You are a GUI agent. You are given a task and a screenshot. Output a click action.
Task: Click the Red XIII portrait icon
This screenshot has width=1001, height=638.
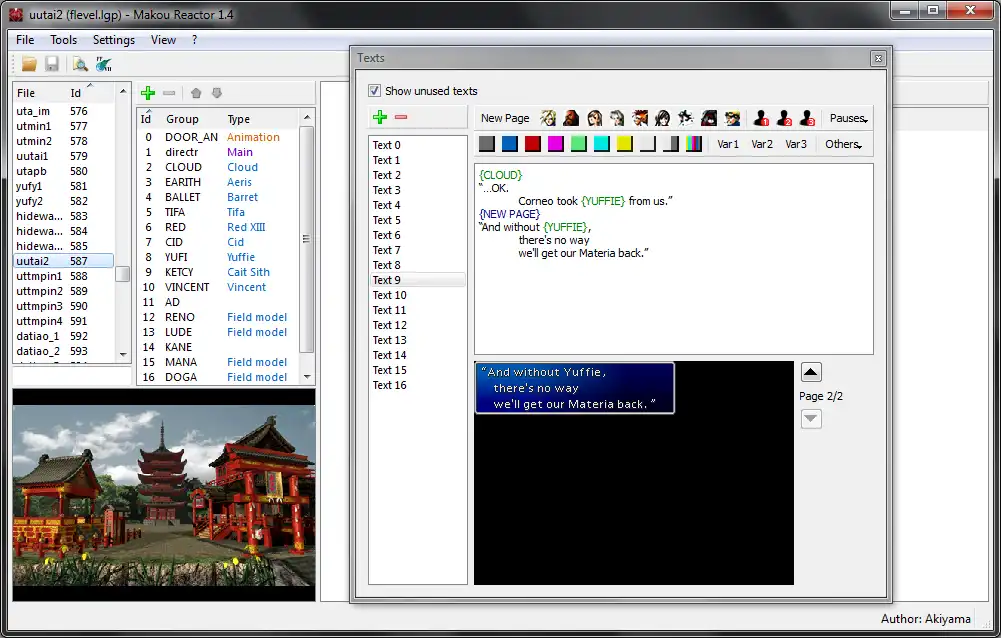640,118
